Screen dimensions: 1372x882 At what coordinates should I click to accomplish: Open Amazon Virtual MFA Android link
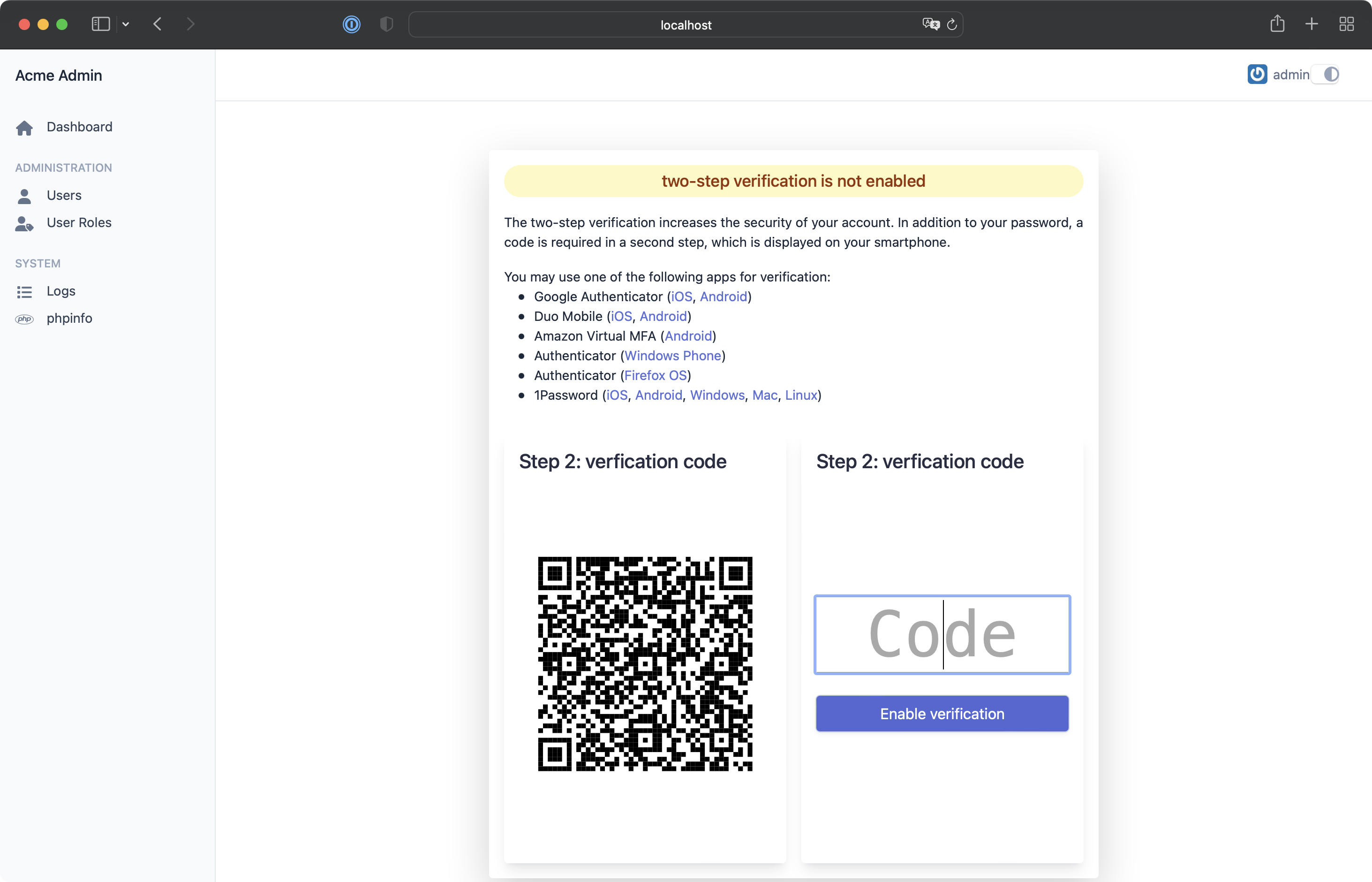coord(688,335)
